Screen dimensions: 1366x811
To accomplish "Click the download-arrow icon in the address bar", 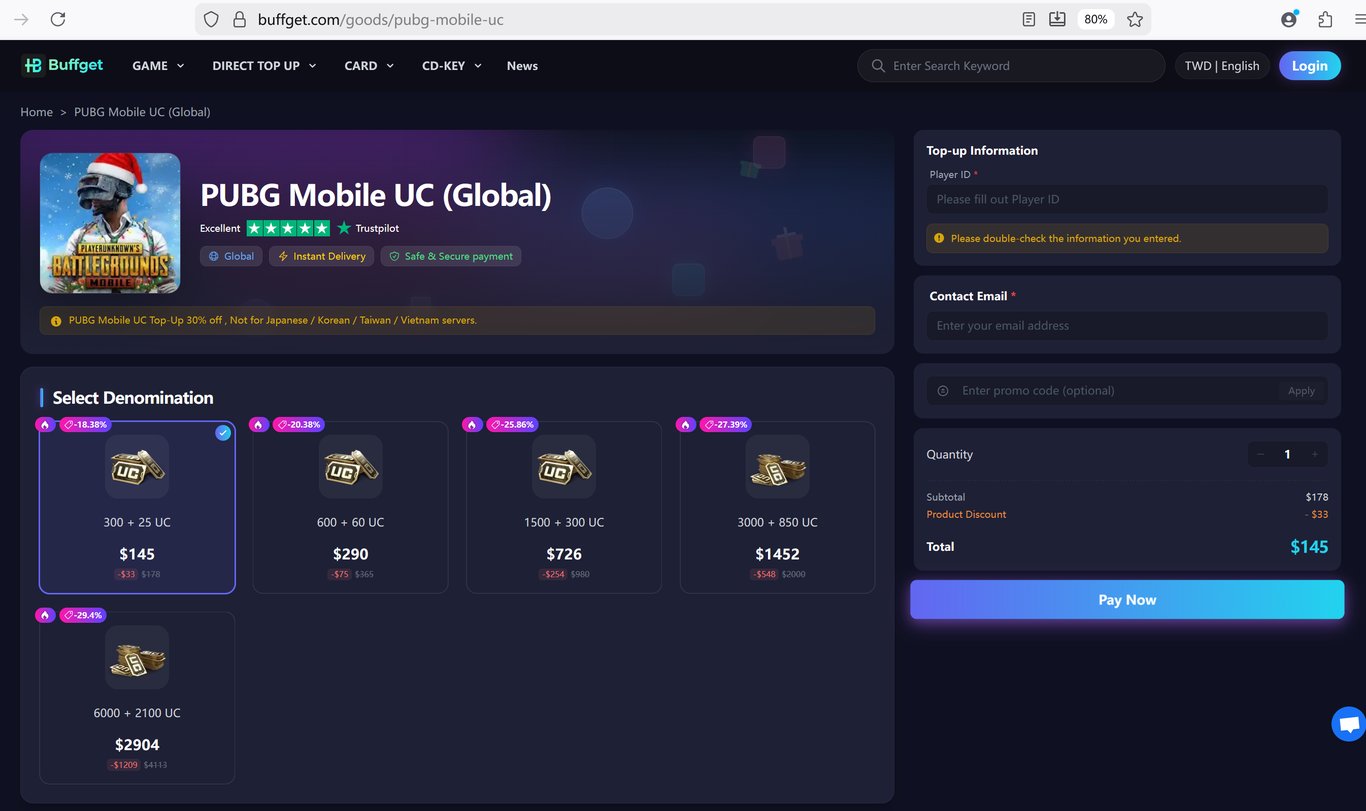I will tap(1057, 19).
